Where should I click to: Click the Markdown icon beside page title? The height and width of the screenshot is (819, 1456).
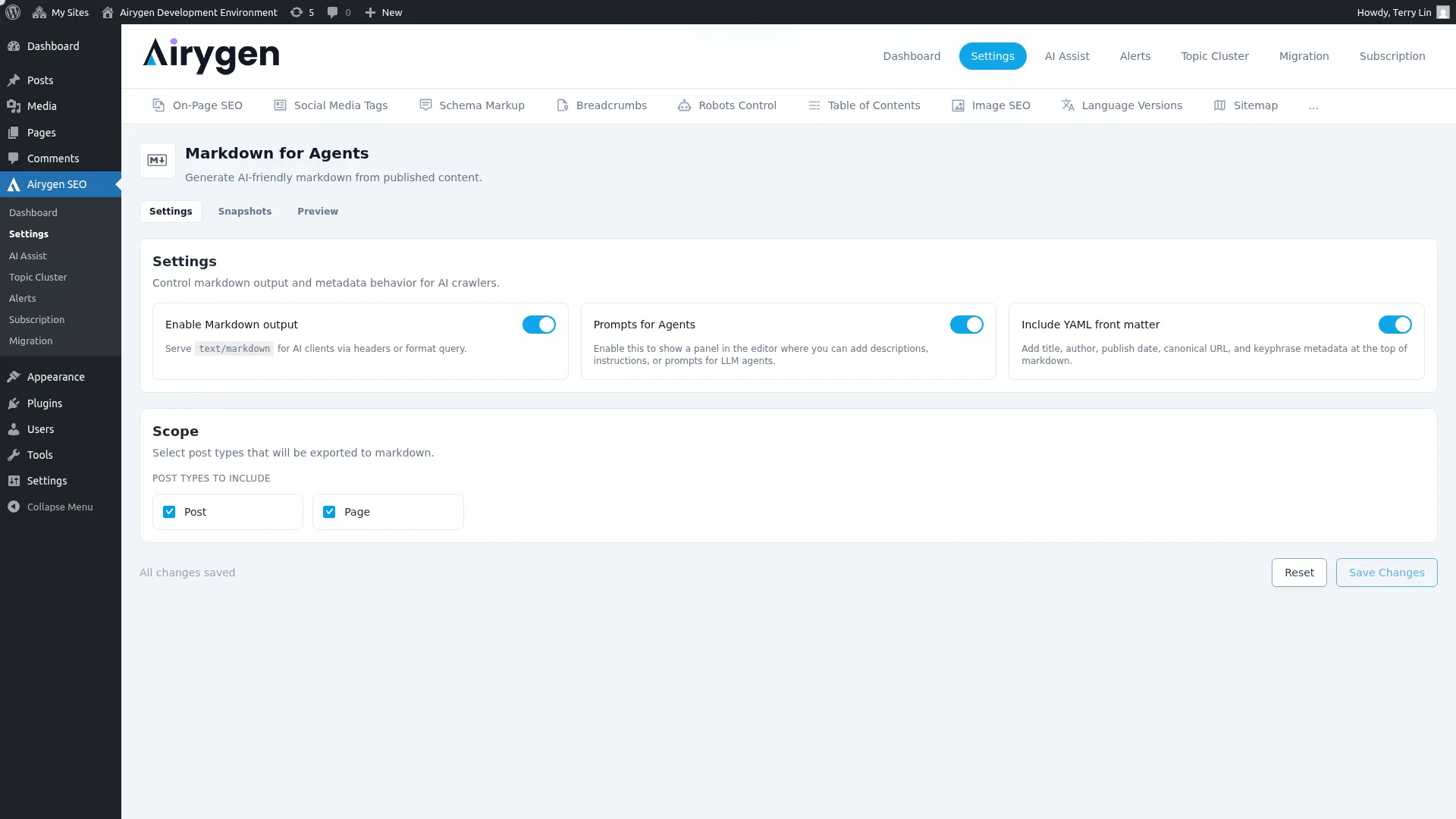(x=158, y=161)
